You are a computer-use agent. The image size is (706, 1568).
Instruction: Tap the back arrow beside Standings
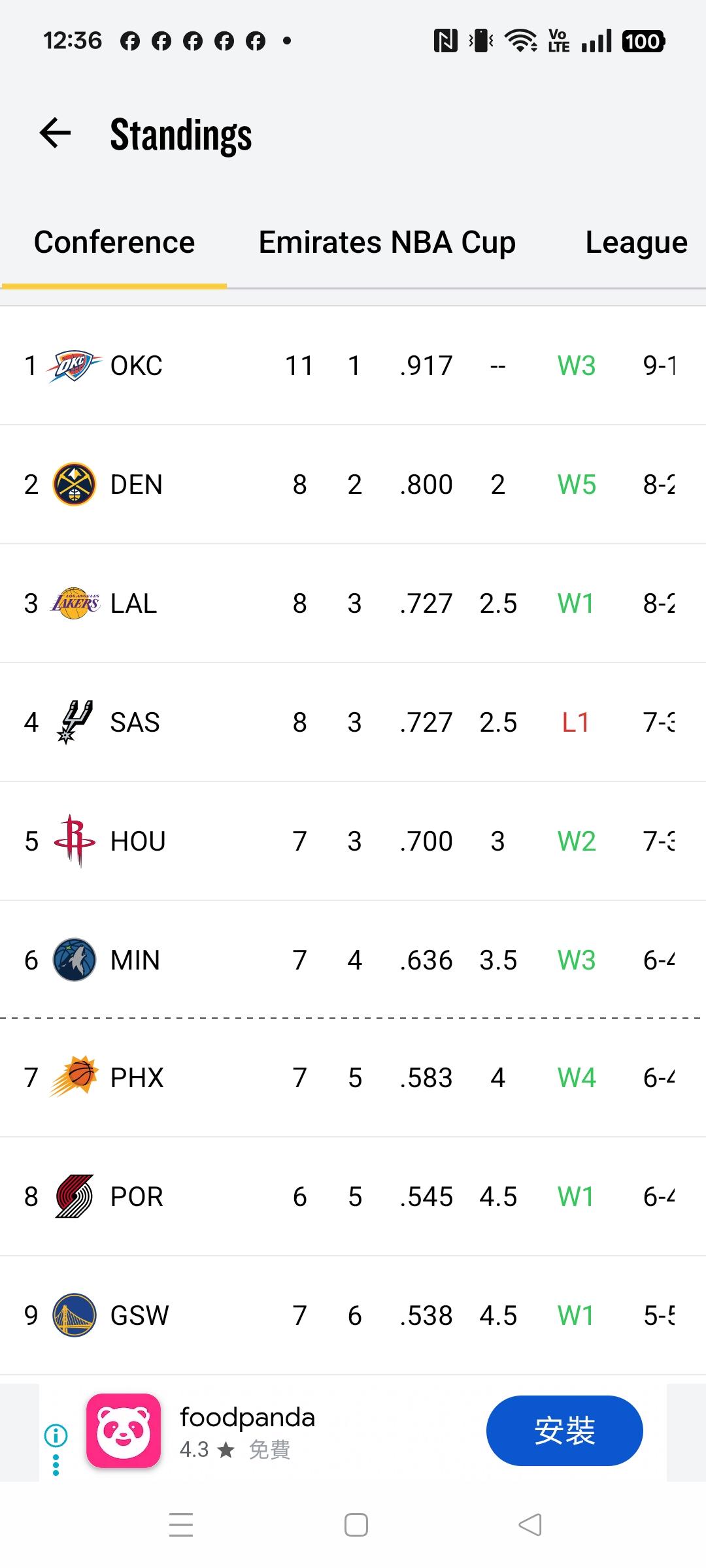pos(56,133)
